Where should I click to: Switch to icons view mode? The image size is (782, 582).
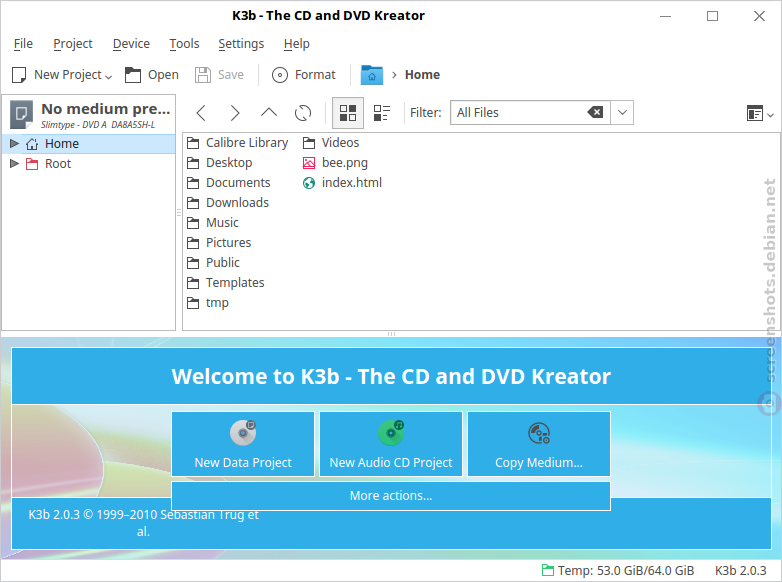pos(348,113)
